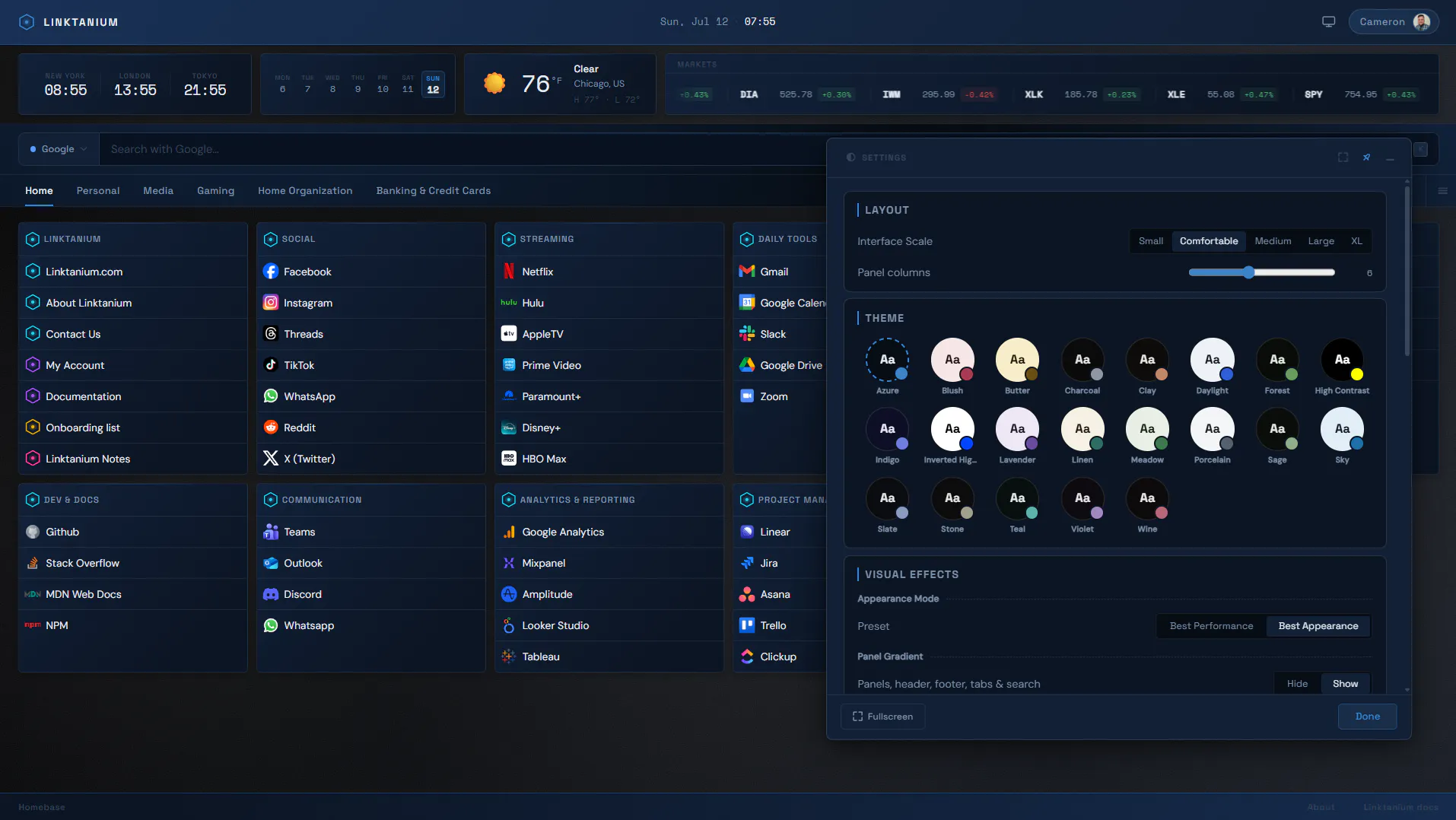Click the Slack icon
The height and width of the screenshot is (820, 1456).
(x=747, y=334)
